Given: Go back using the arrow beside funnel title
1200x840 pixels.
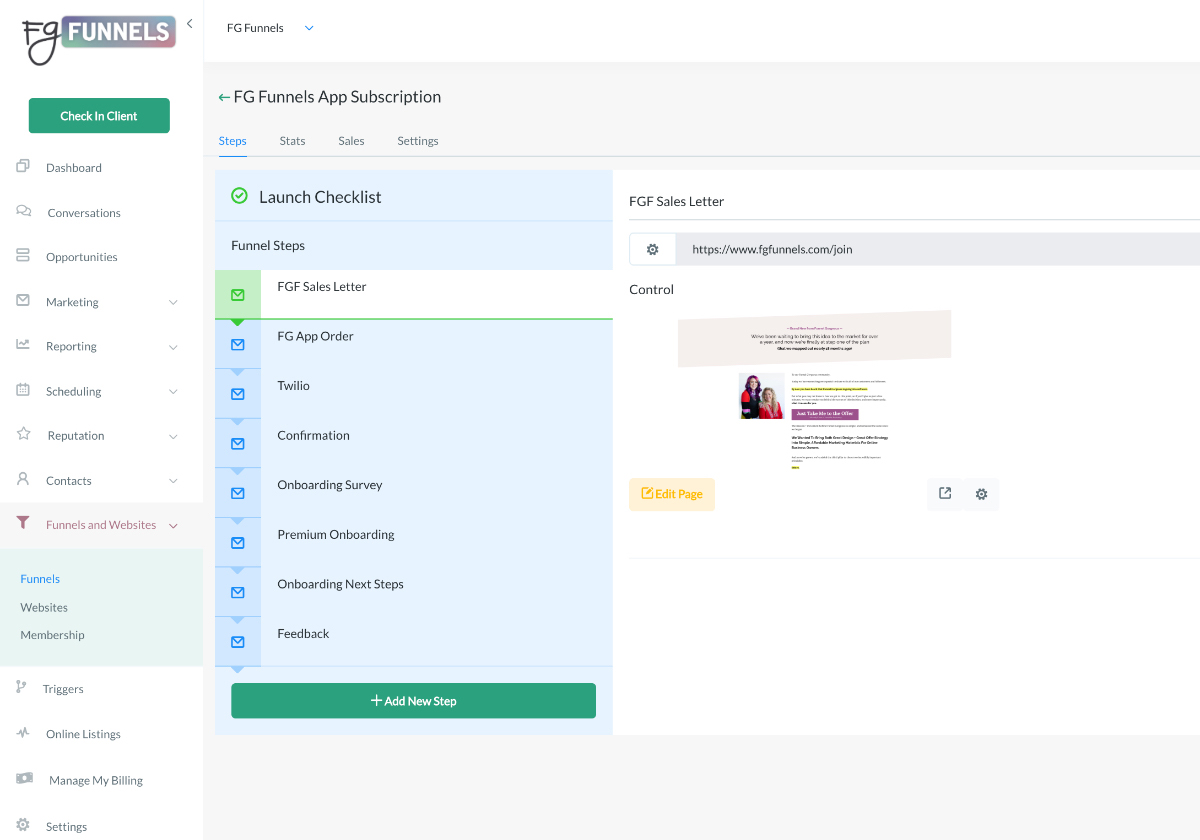Looking at the screenshot, I should [224, 97].
